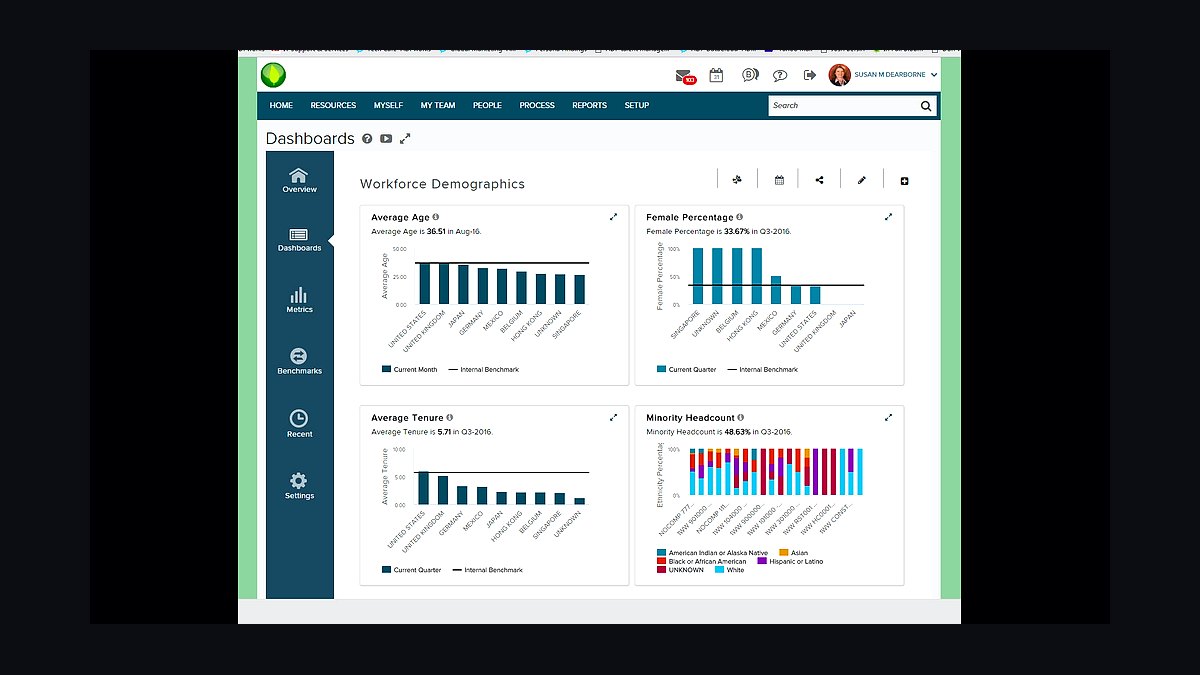Click the magnifier search icon
Screen dimensions: 1200x675
click(x=926, y=105)
